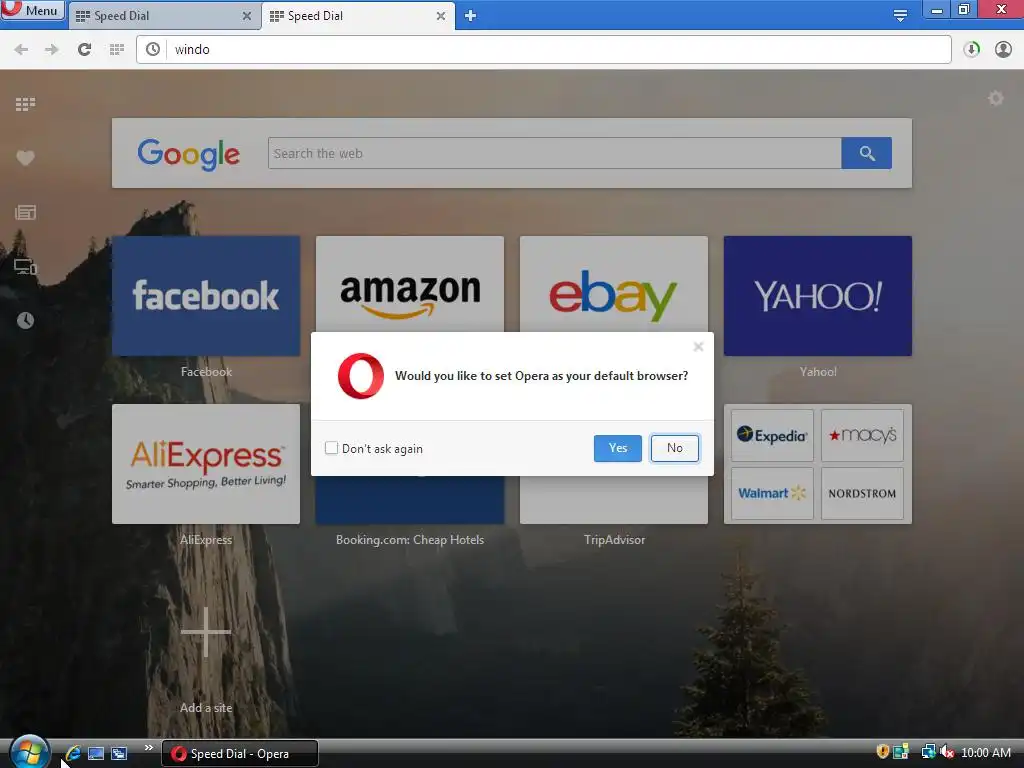Click the Show Desktop quick launch icon
This screenshot has height=768, width=1024.
coord(96,753)
